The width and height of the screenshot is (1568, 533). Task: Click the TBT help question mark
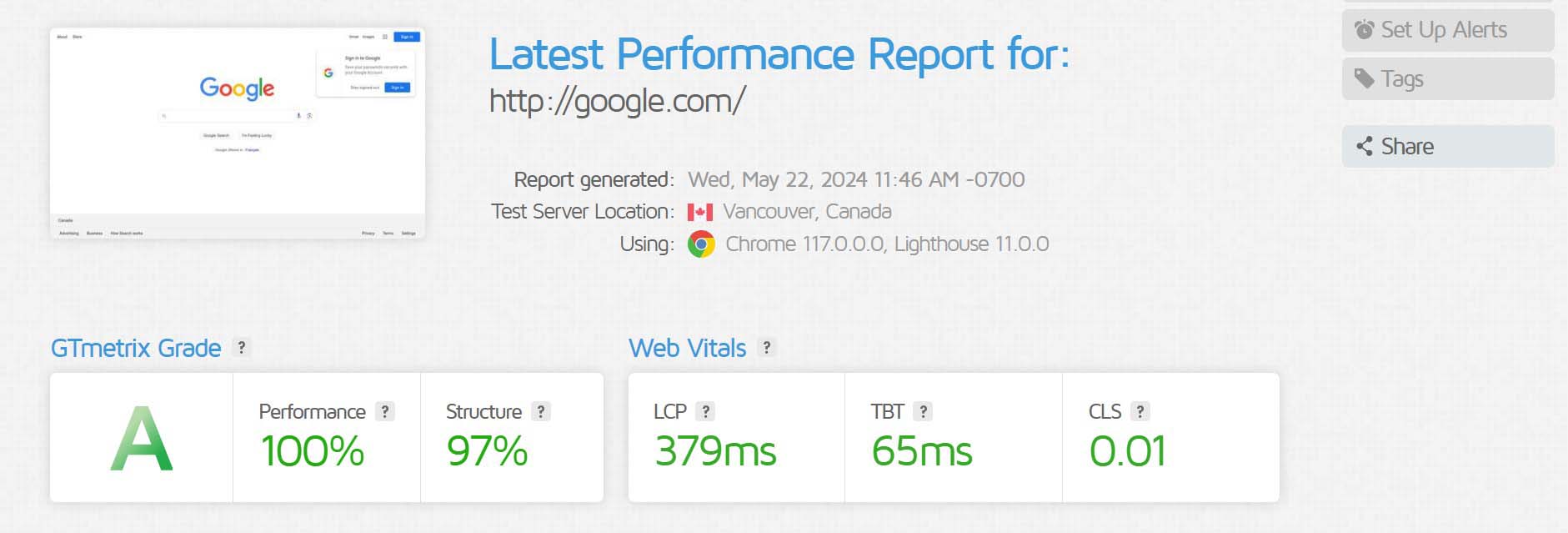(923, 411)
